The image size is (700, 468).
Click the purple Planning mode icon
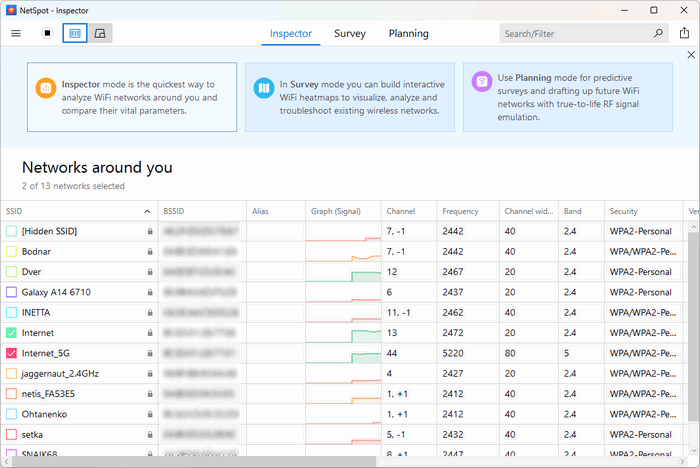tap(482, 82)
